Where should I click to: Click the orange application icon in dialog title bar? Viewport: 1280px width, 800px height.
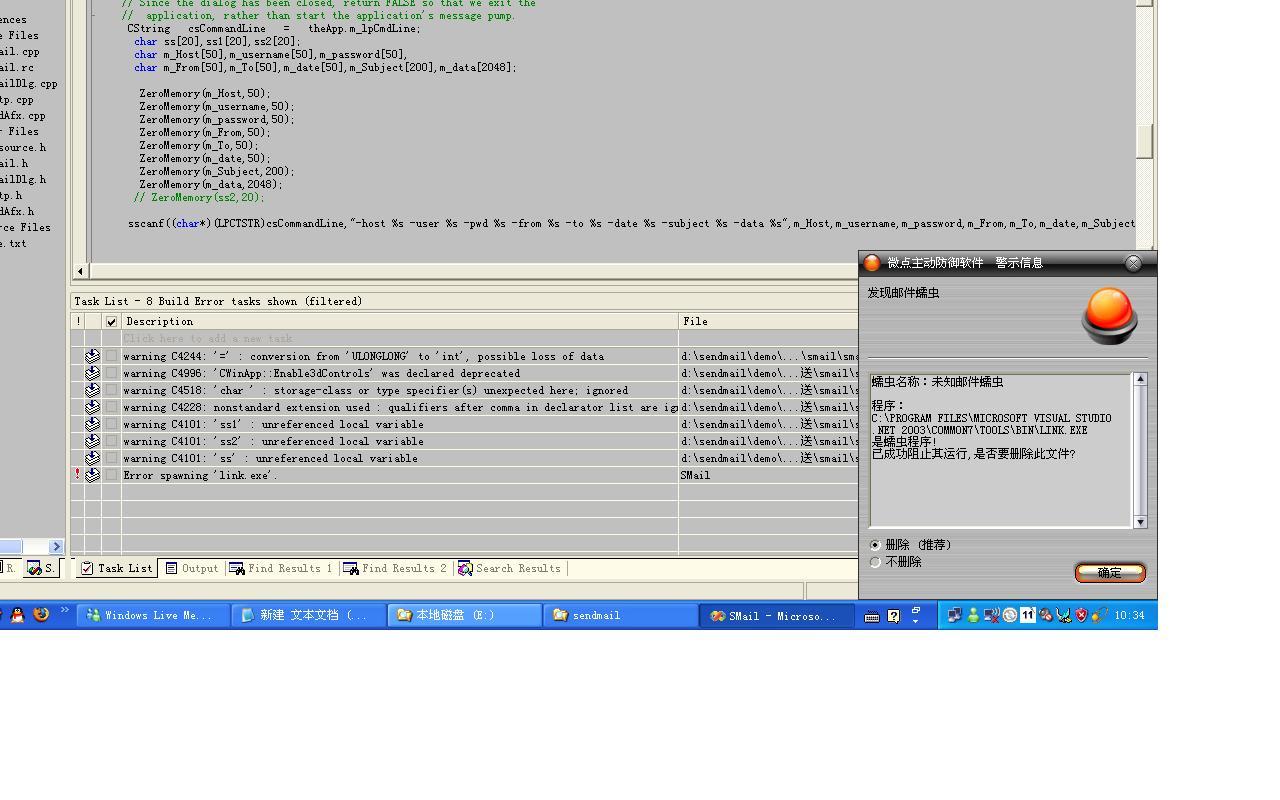(872, 263)
